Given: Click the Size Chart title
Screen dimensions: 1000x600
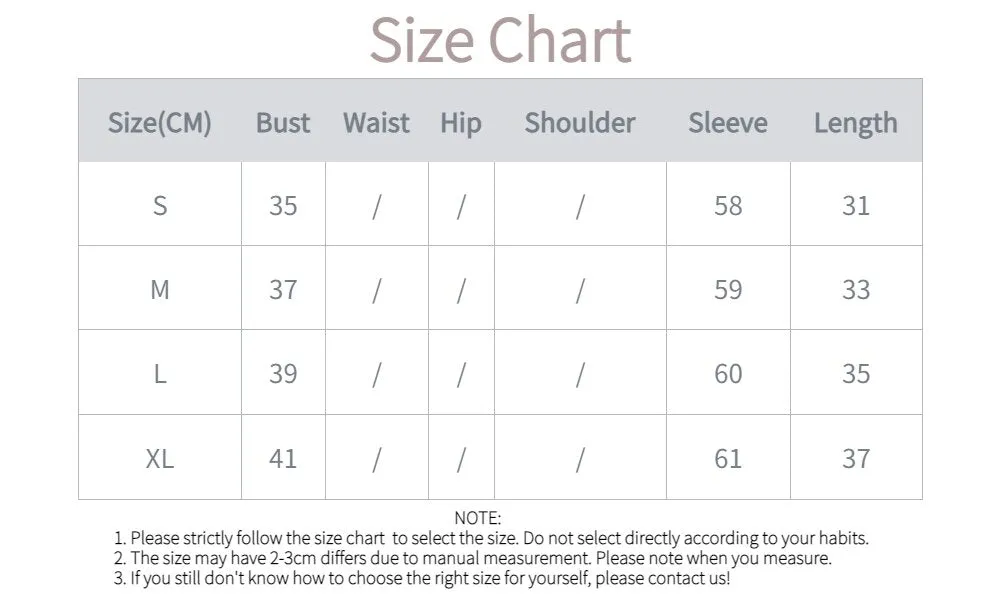Looking at the screenshot, I should tap(501, 40).
